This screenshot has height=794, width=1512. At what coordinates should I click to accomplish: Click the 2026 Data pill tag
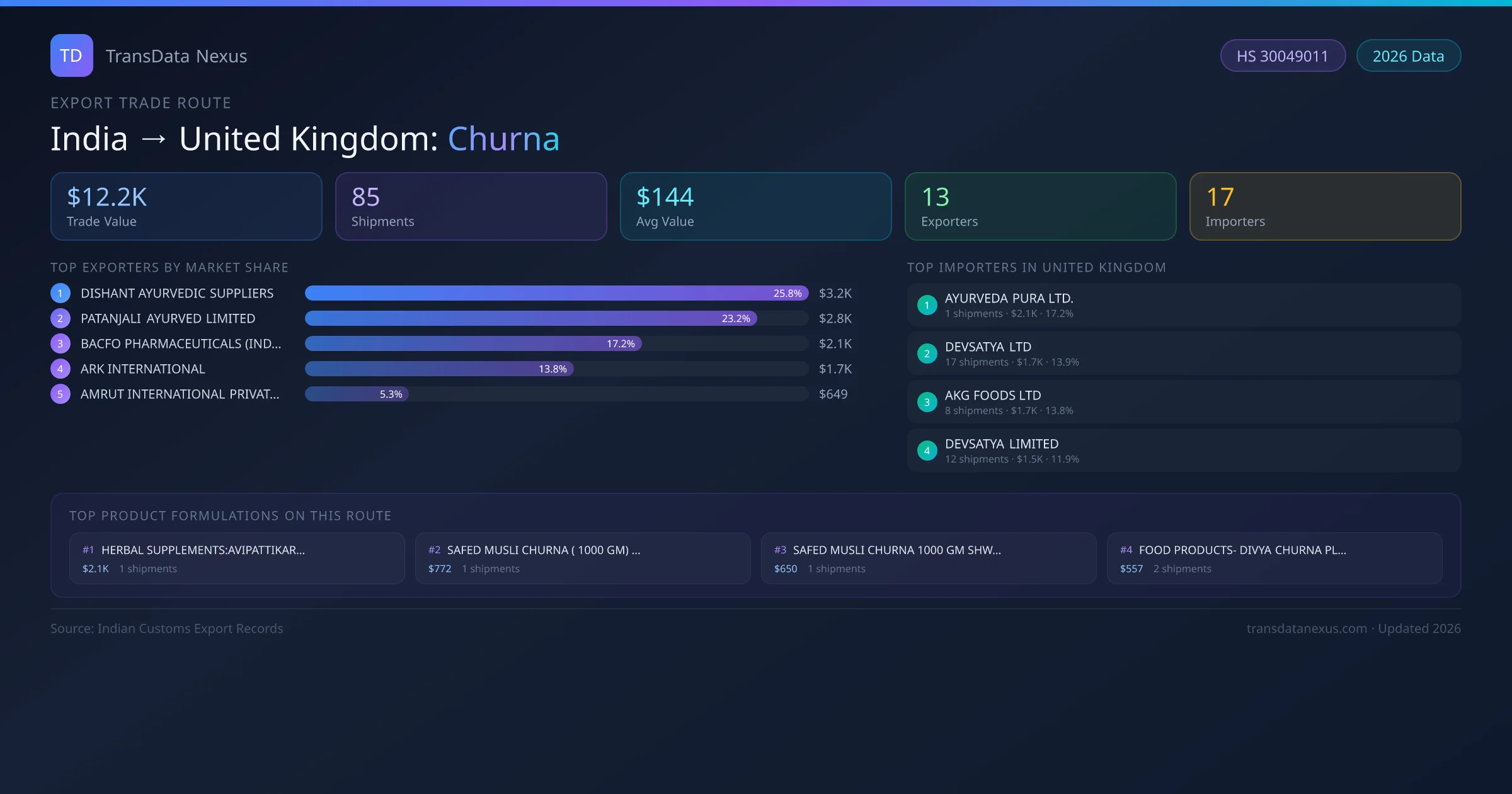point(1408,56)
